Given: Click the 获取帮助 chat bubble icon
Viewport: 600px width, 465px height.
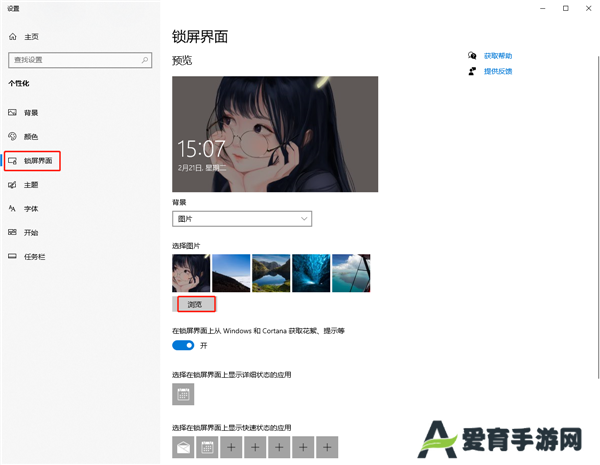Looking at the screenshot, I should 472,56.
